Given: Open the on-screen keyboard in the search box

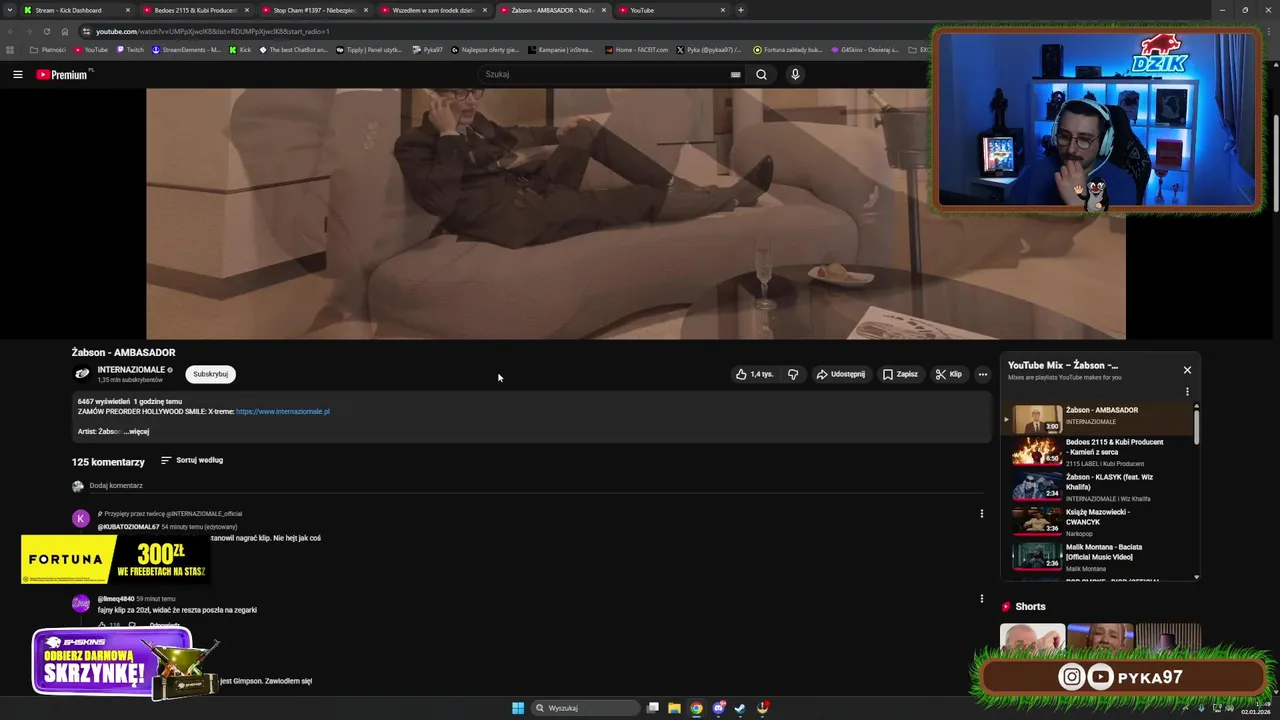Looking at the screenshot, I should coord(735,74).
